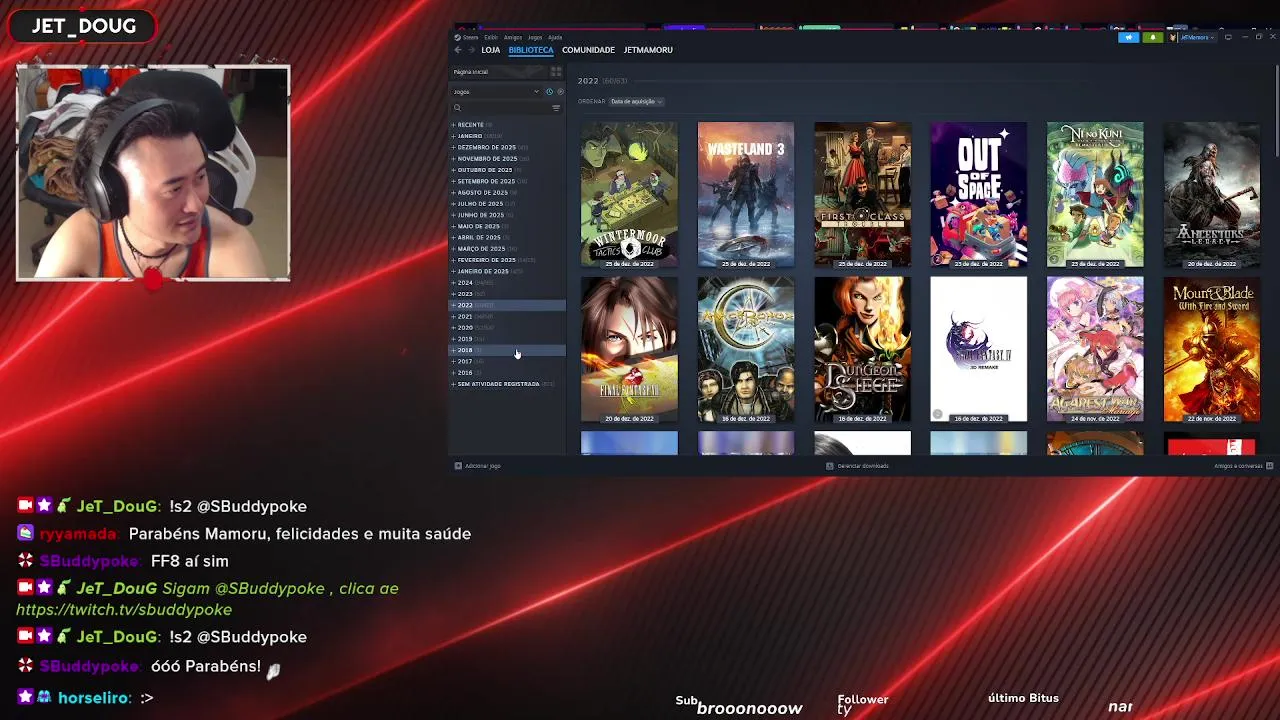Open the Ancestors Legacy game cover
The height and width of the screenshot is (720, 1280).
click(x=1212, y=195)
